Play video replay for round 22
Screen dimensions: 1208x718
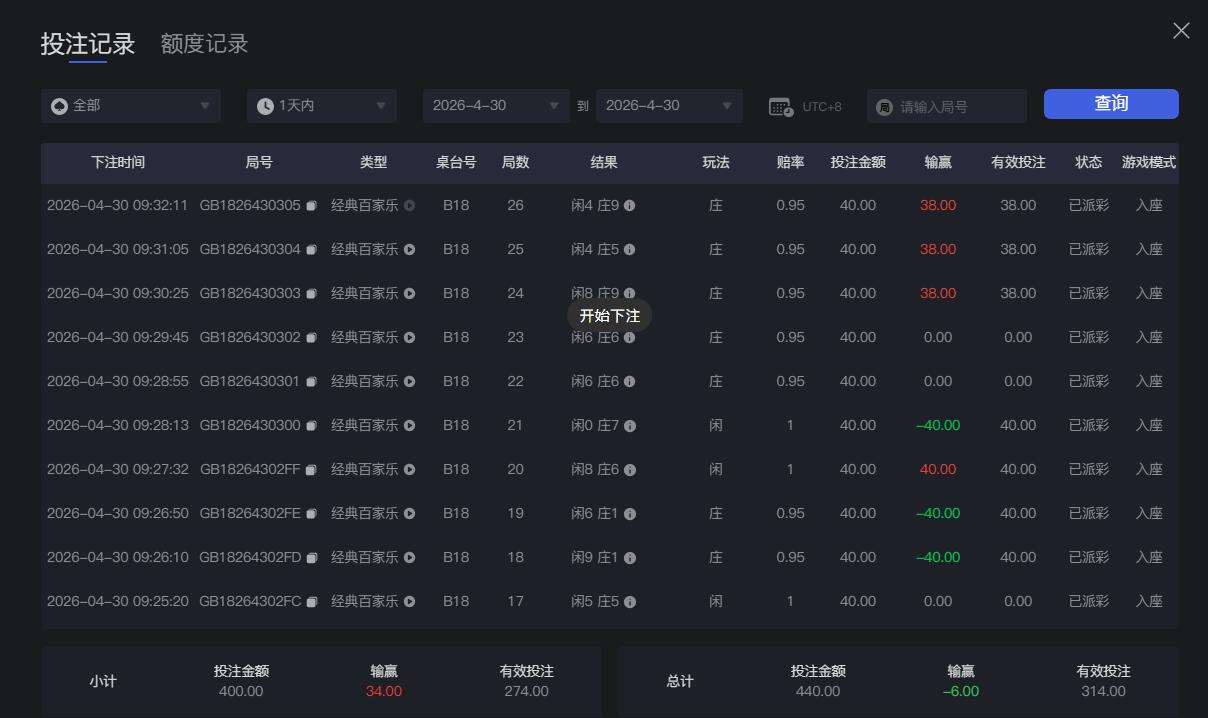409,382
